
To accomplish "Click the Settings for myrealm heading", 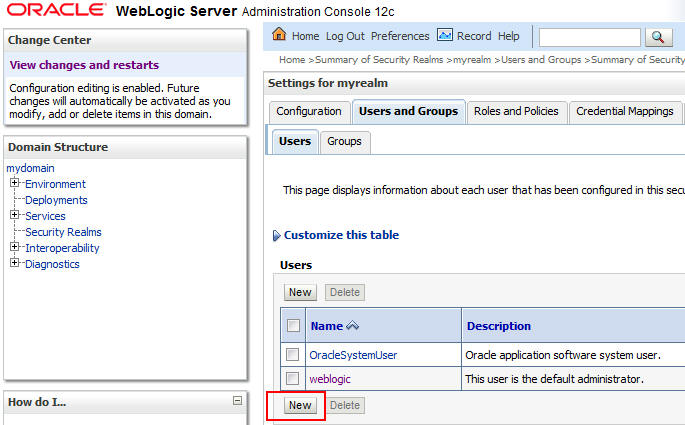I will [x=328, y=83].
